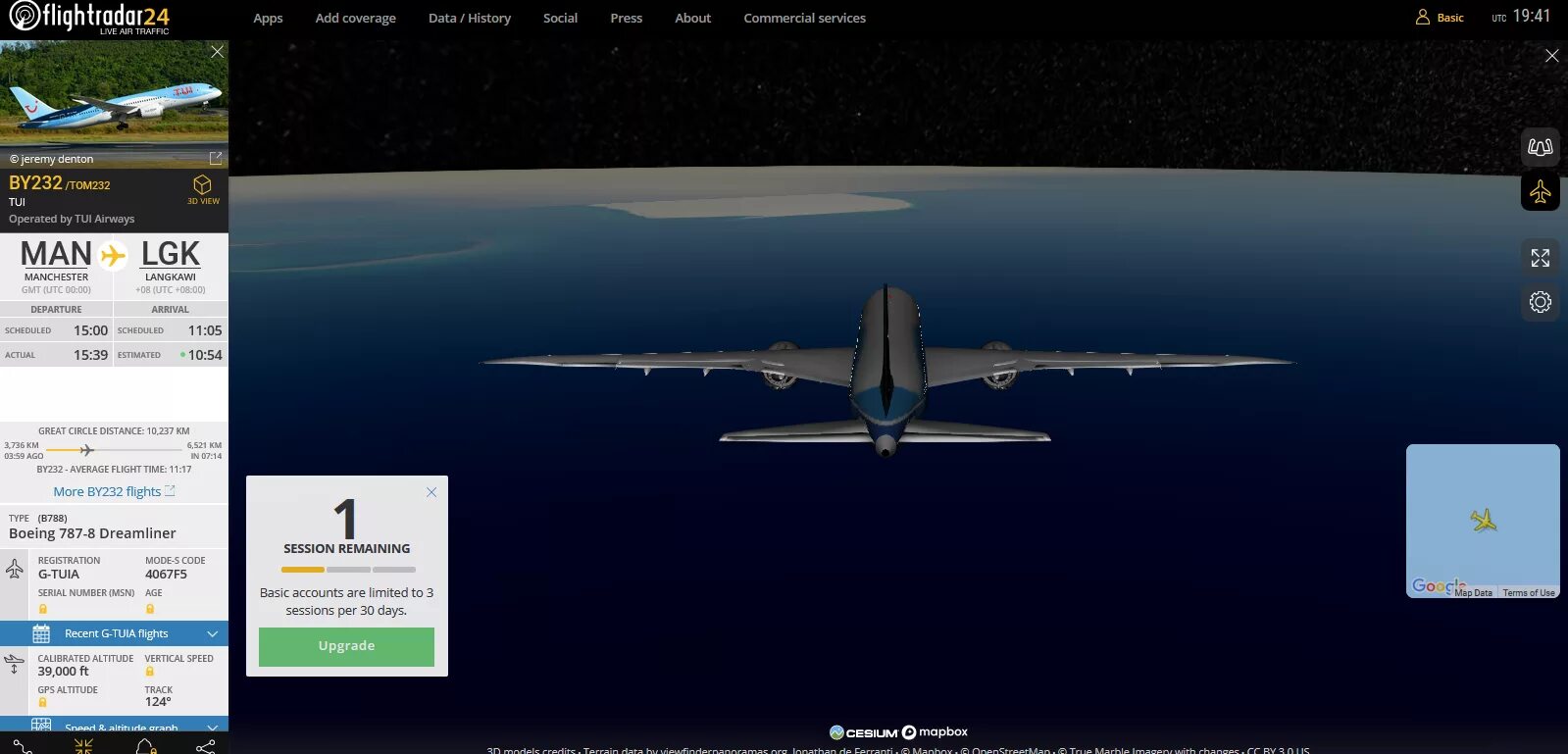
Task: Click locked Vertical Speed padlock icon
Action: 150,672
